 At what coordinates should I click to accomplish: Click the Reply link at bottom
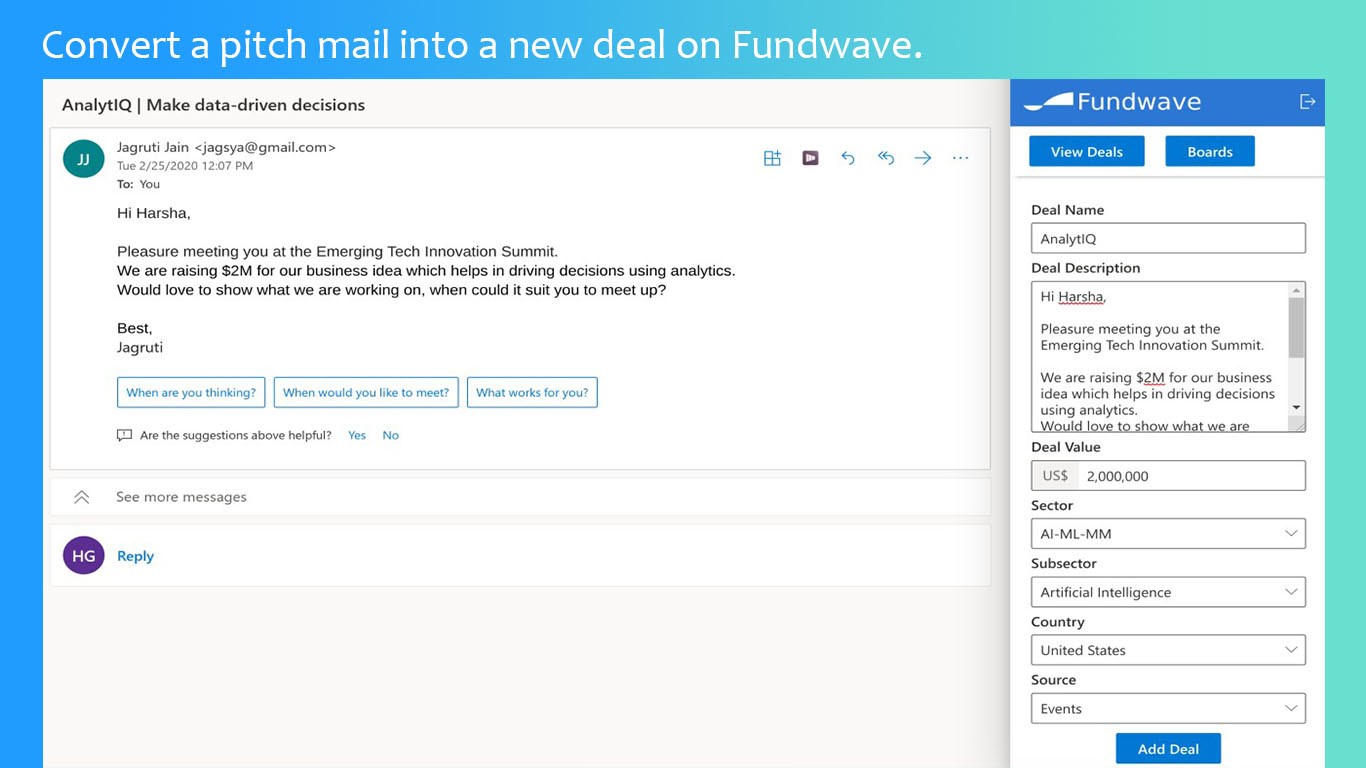click(x=135, y=556)
